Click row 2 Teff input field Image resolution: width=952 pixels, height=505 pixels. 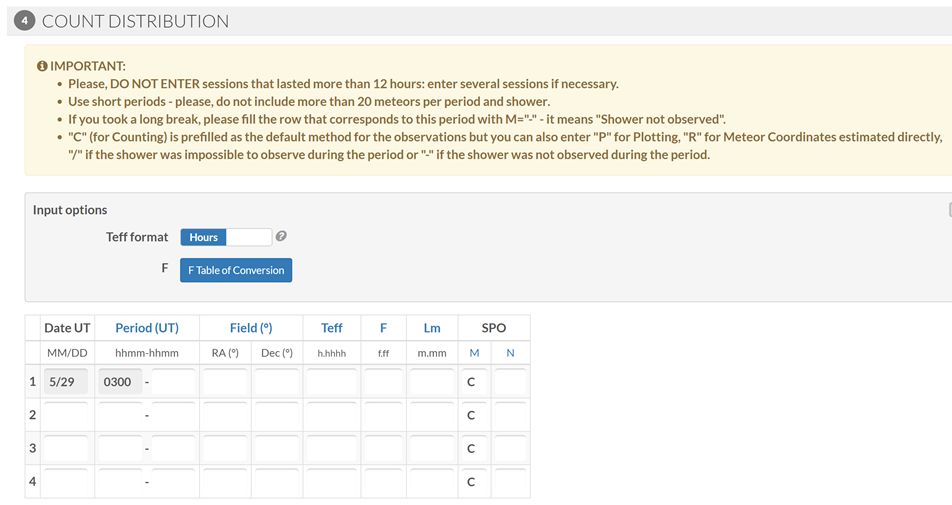(332, 415)
